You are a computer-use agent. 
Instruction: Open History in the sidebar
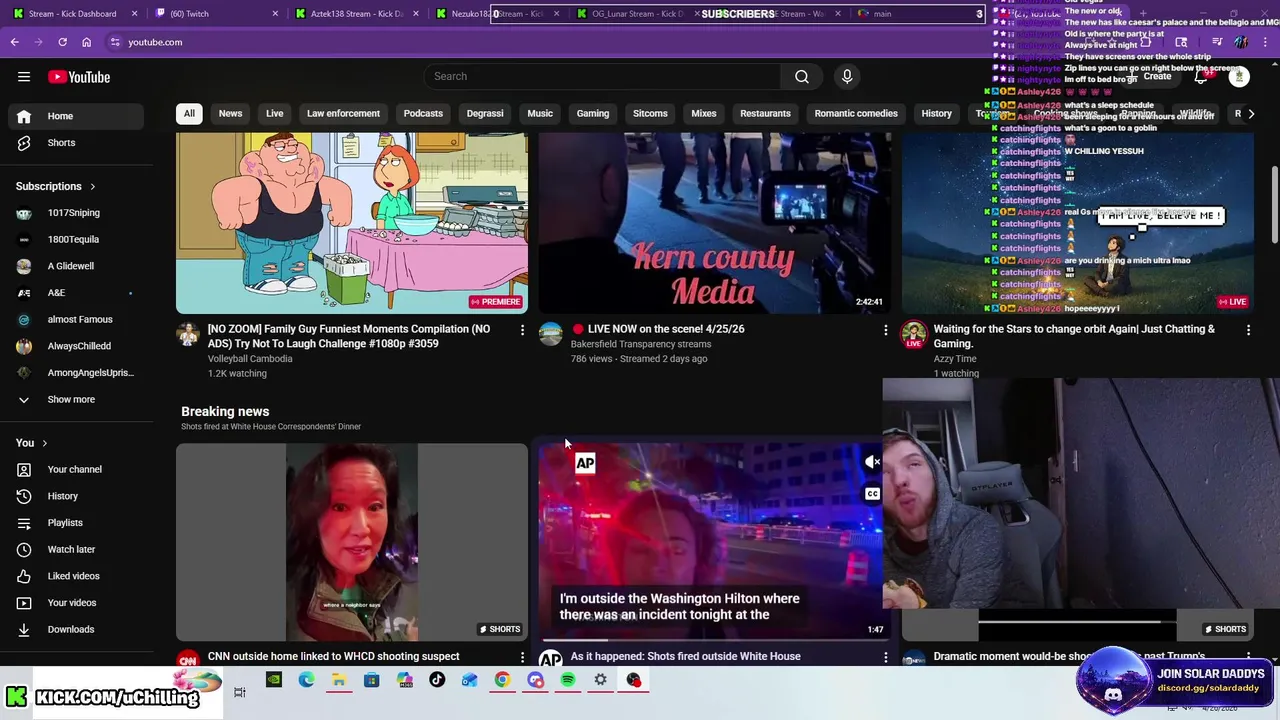click(x=75, y=496)
